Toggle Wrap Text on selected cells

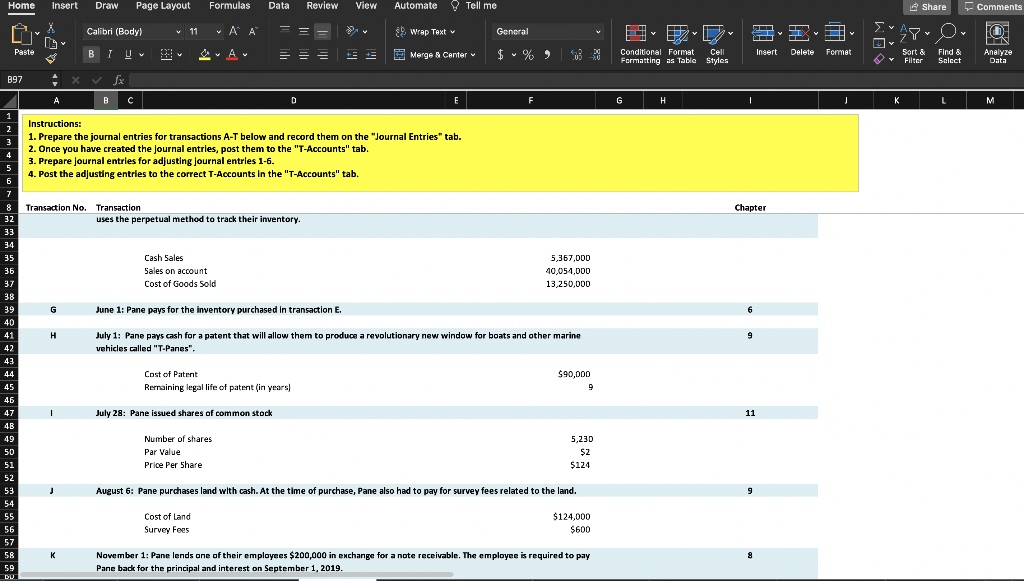coord(426,32)
